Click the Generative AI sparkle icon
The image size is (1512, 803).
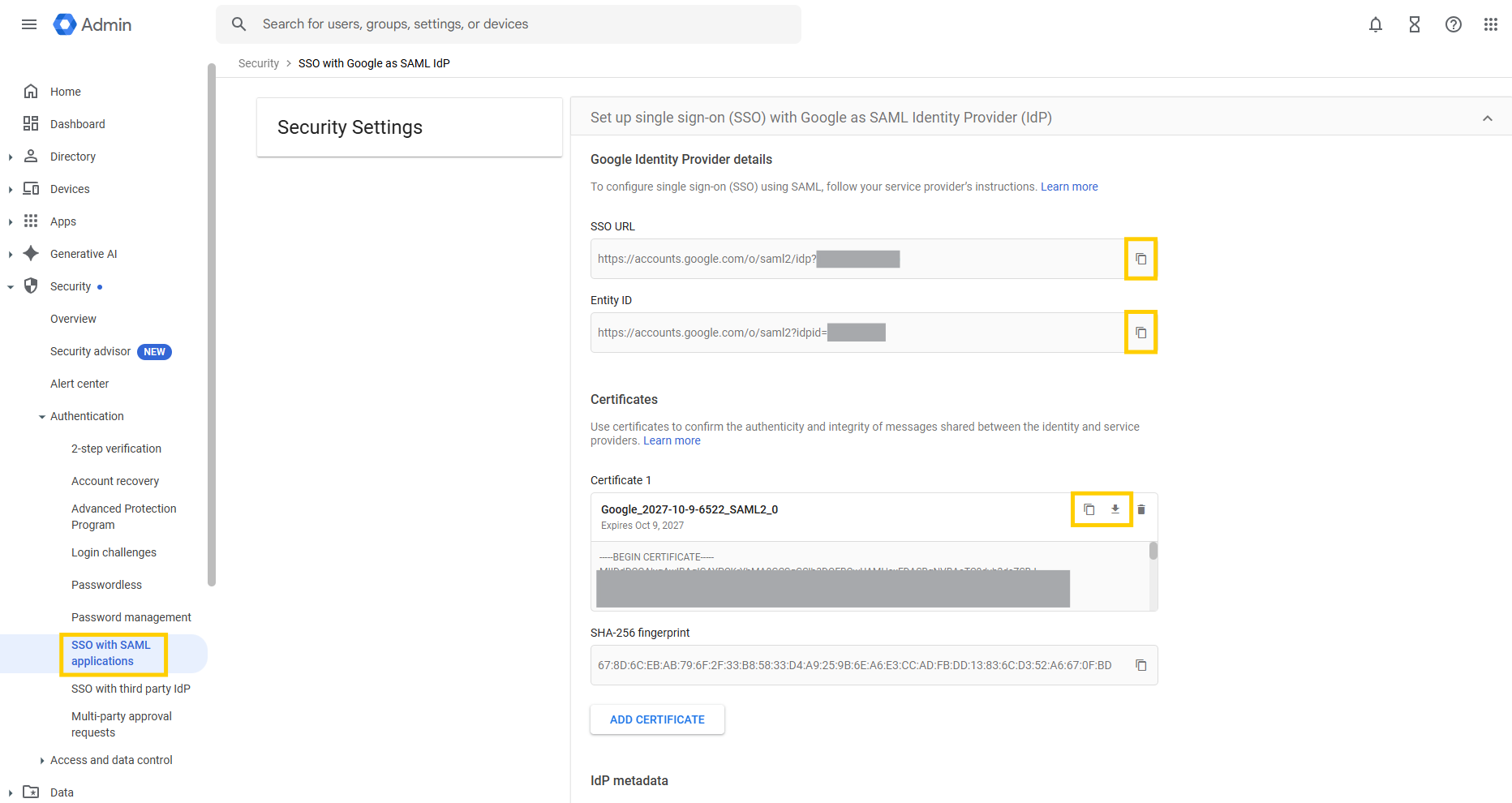(31, 253)
